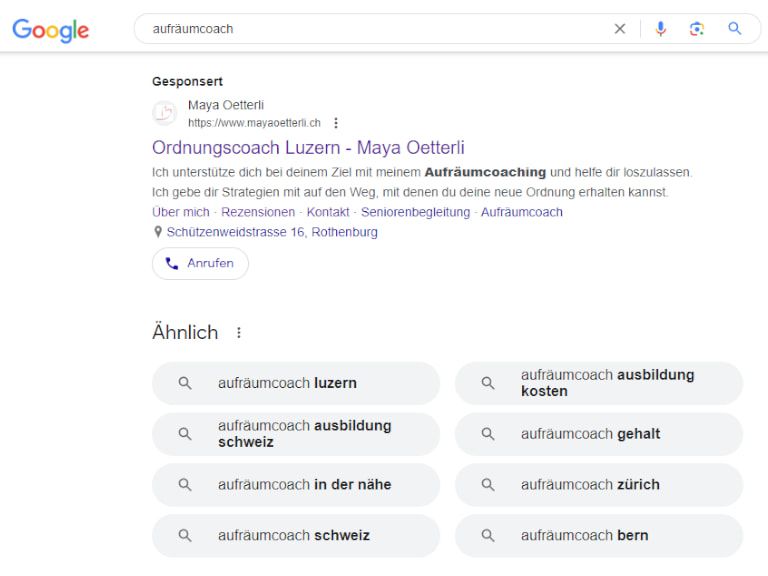768x576 pixels.
Task: Go to the Kontakt sitelink
Action: pyautogui.click(x=328, y=212)
